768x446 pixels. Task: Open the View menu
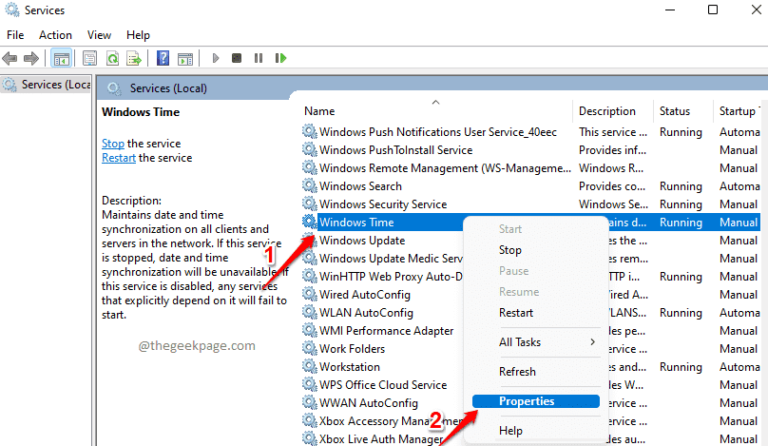(x=98, y=35)
